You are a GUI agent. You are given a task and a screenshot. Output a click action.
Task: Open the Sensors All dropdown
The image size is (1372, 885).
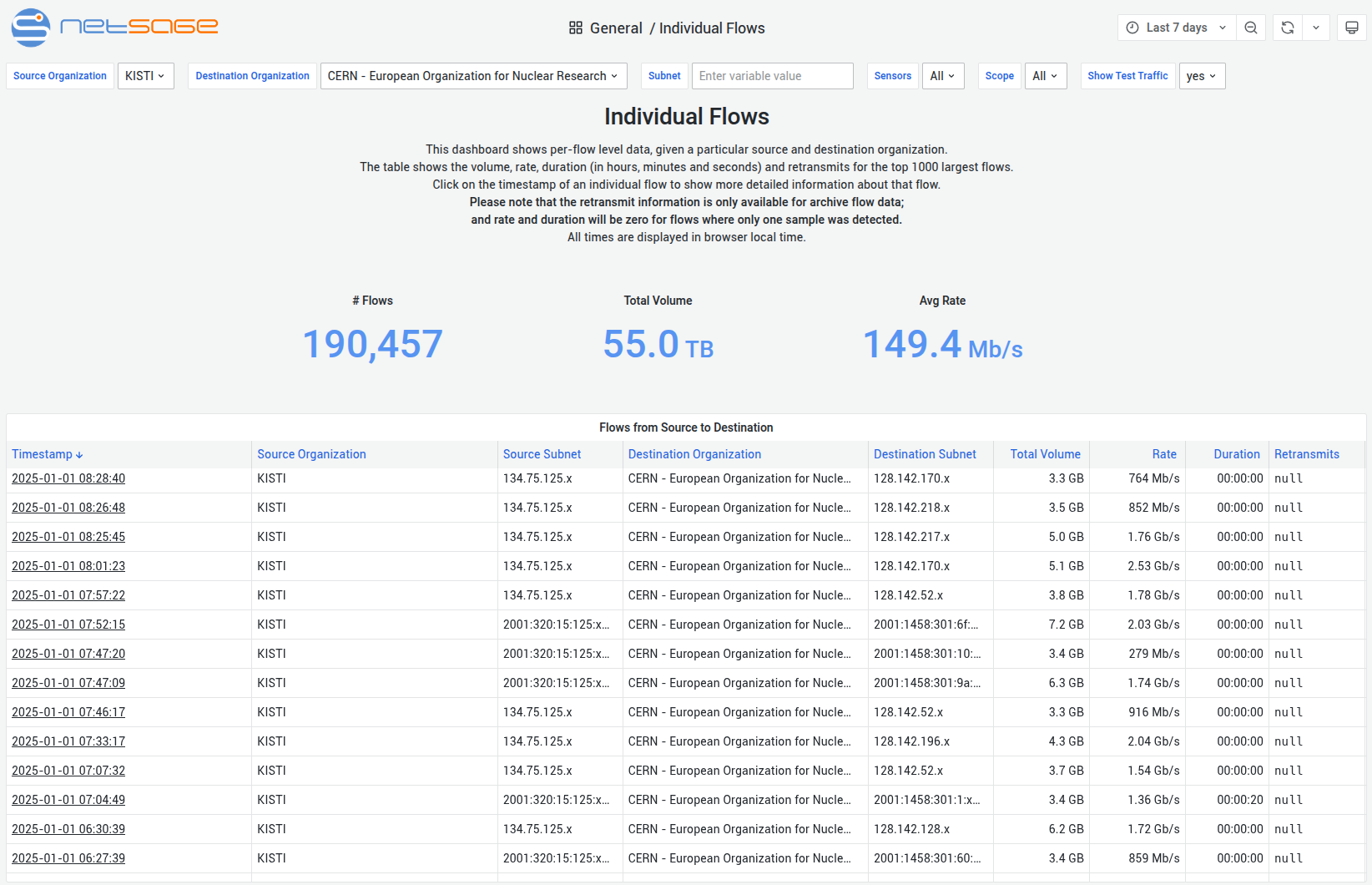(943, 76)
